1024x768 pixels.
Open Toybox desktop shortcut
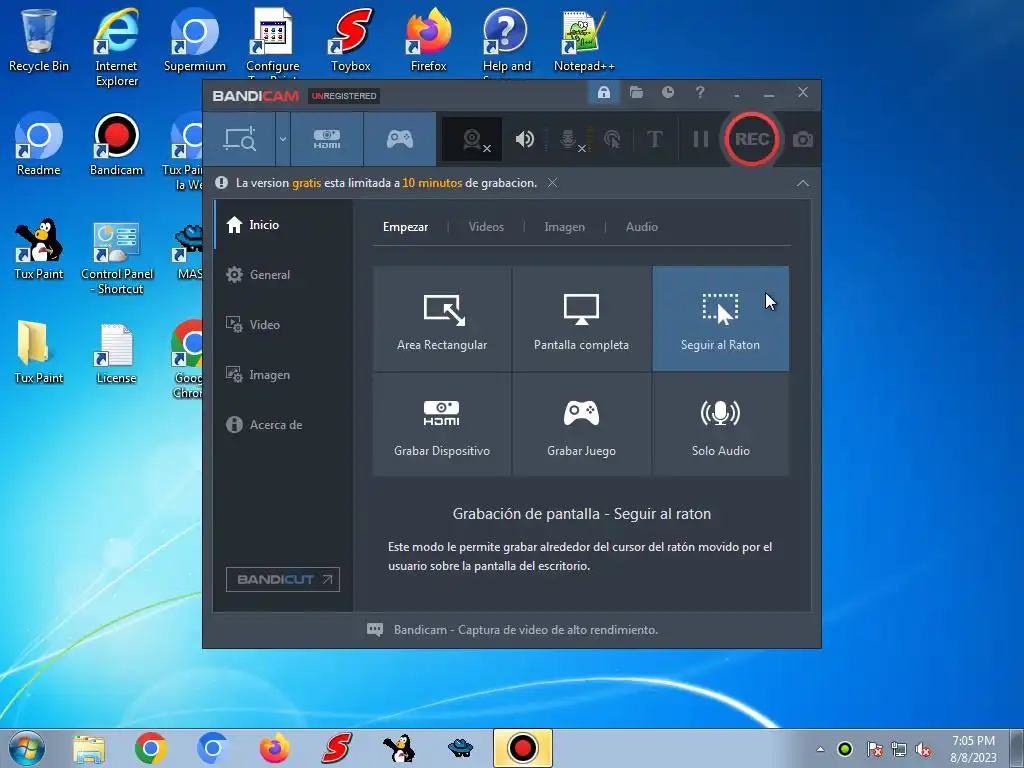[x=351, y=40]
